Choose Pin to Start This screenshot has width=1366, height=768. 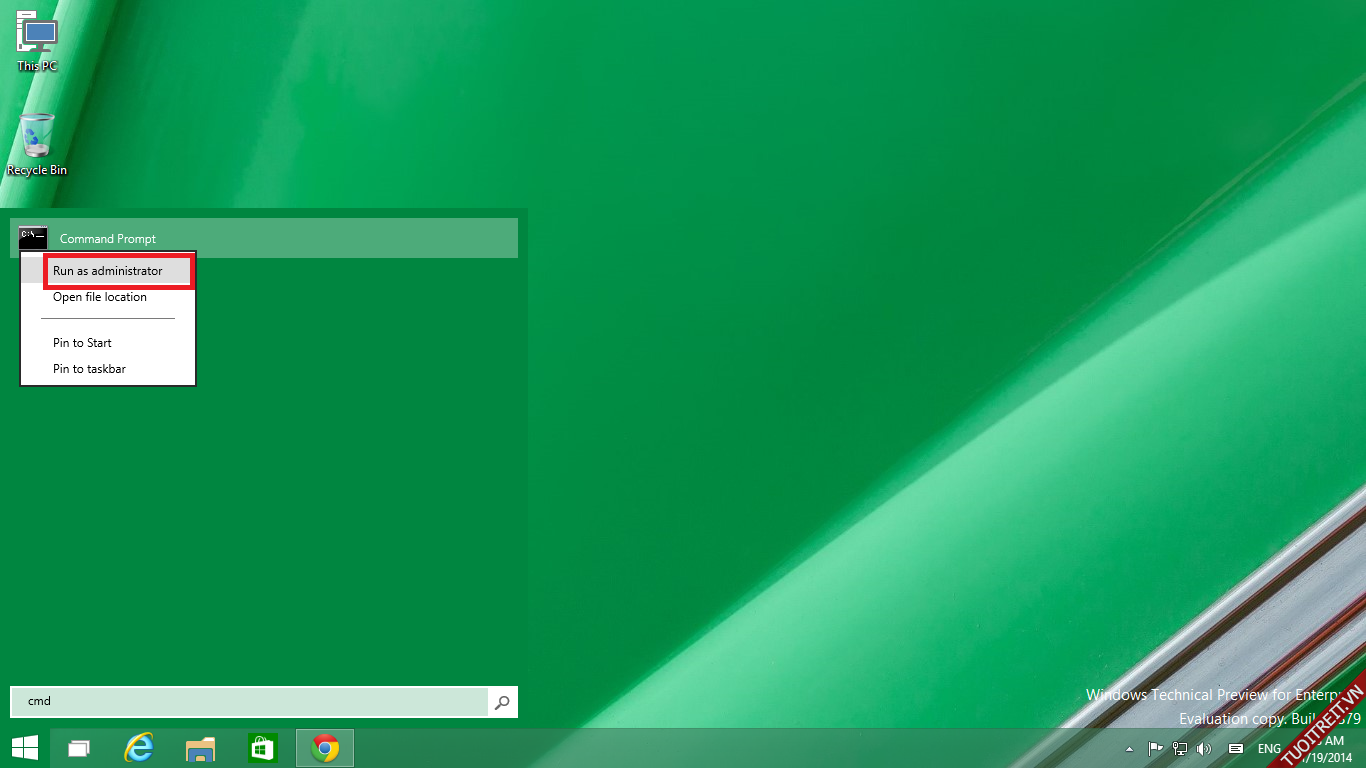pos(82,343)
